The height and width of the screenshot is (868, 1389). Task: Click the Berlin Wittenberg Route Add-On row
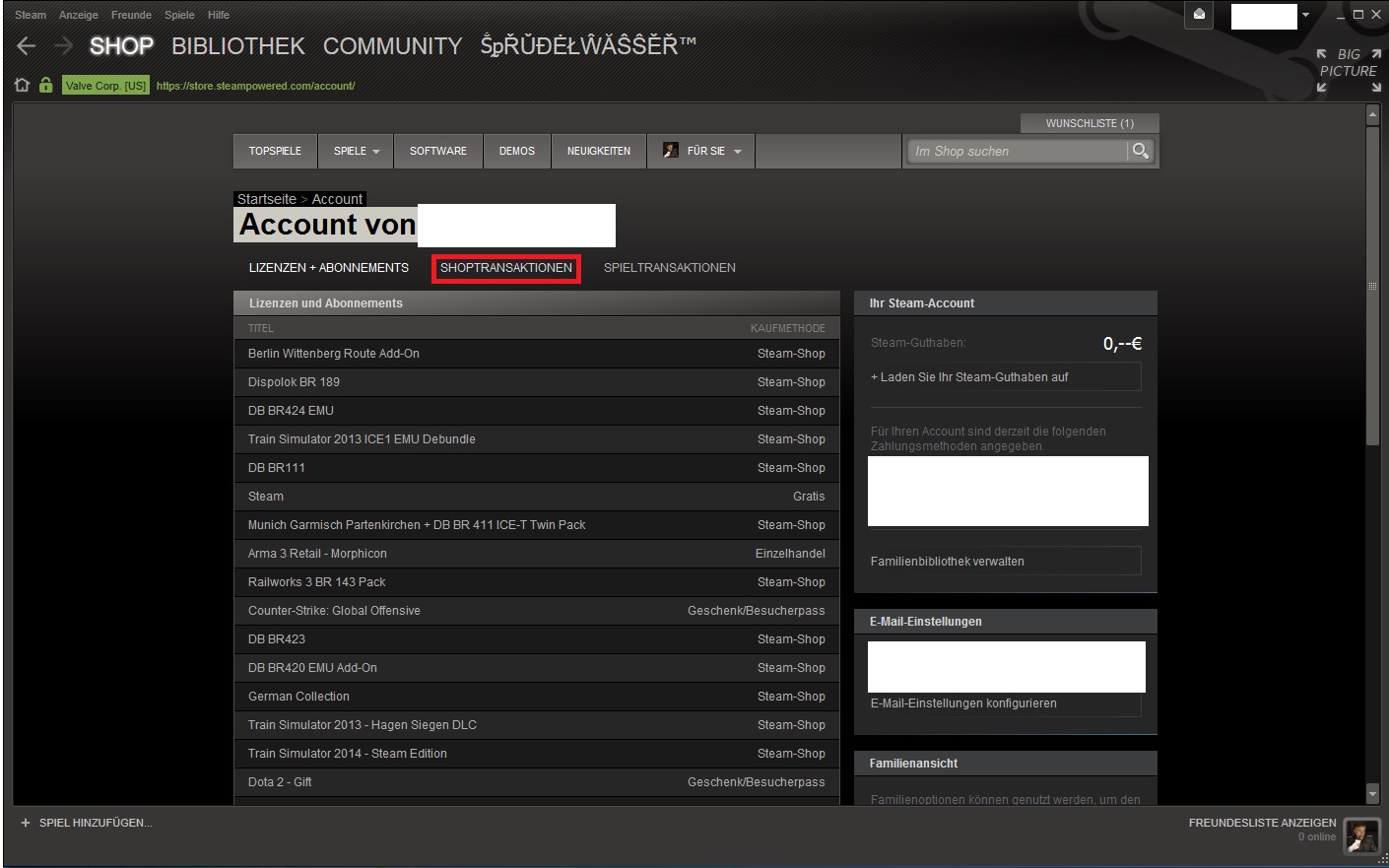[537, 354]
